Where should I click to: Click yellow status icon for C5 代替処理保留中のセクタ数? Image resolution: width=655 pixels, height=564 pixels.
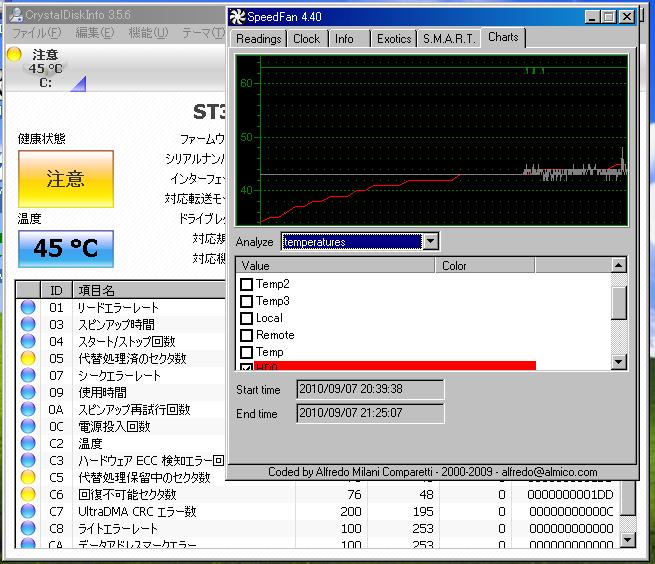(28, 477)
